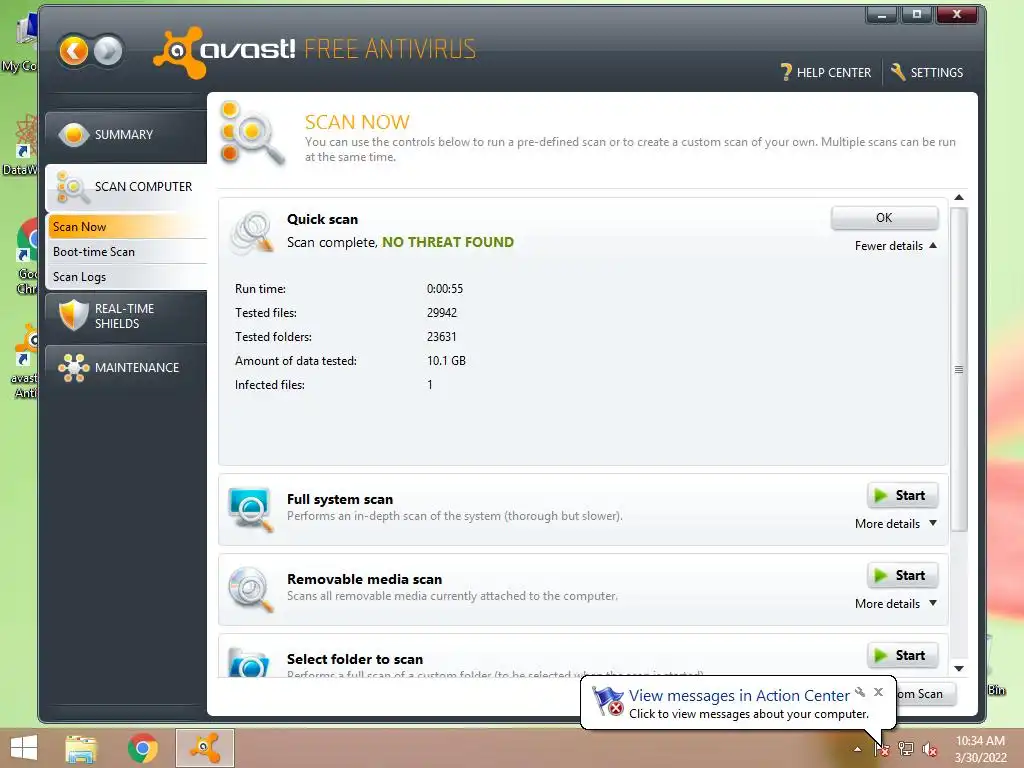Click the Tested files value 29942
The height and width of the screenshot is (768, 1024).
442,313
